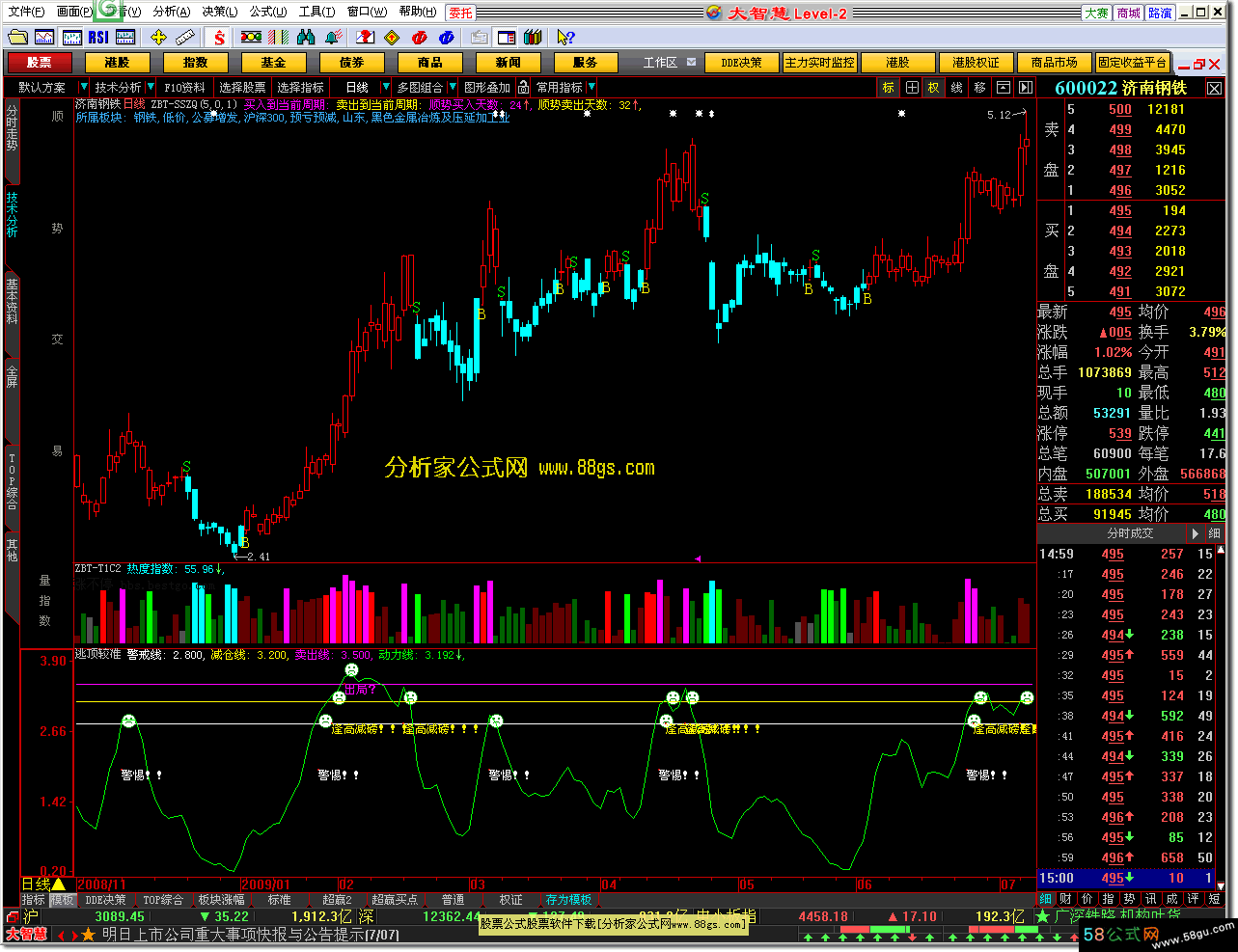Click the play-to-end icon above quote panel

click(x=1026, y=88)
